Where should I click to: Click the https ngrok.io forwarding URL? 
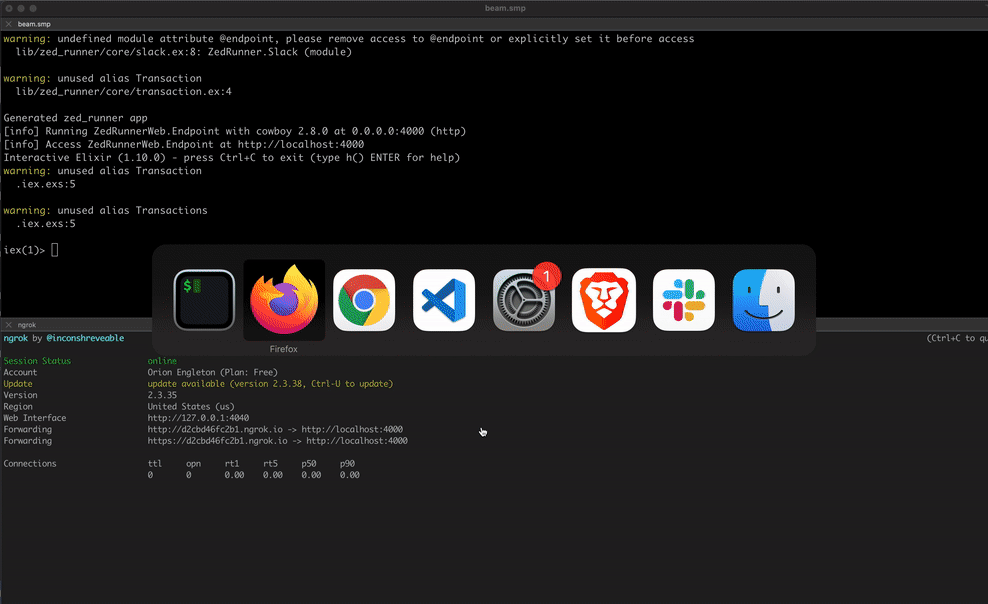pyautogui.click(x=217, y=441)
